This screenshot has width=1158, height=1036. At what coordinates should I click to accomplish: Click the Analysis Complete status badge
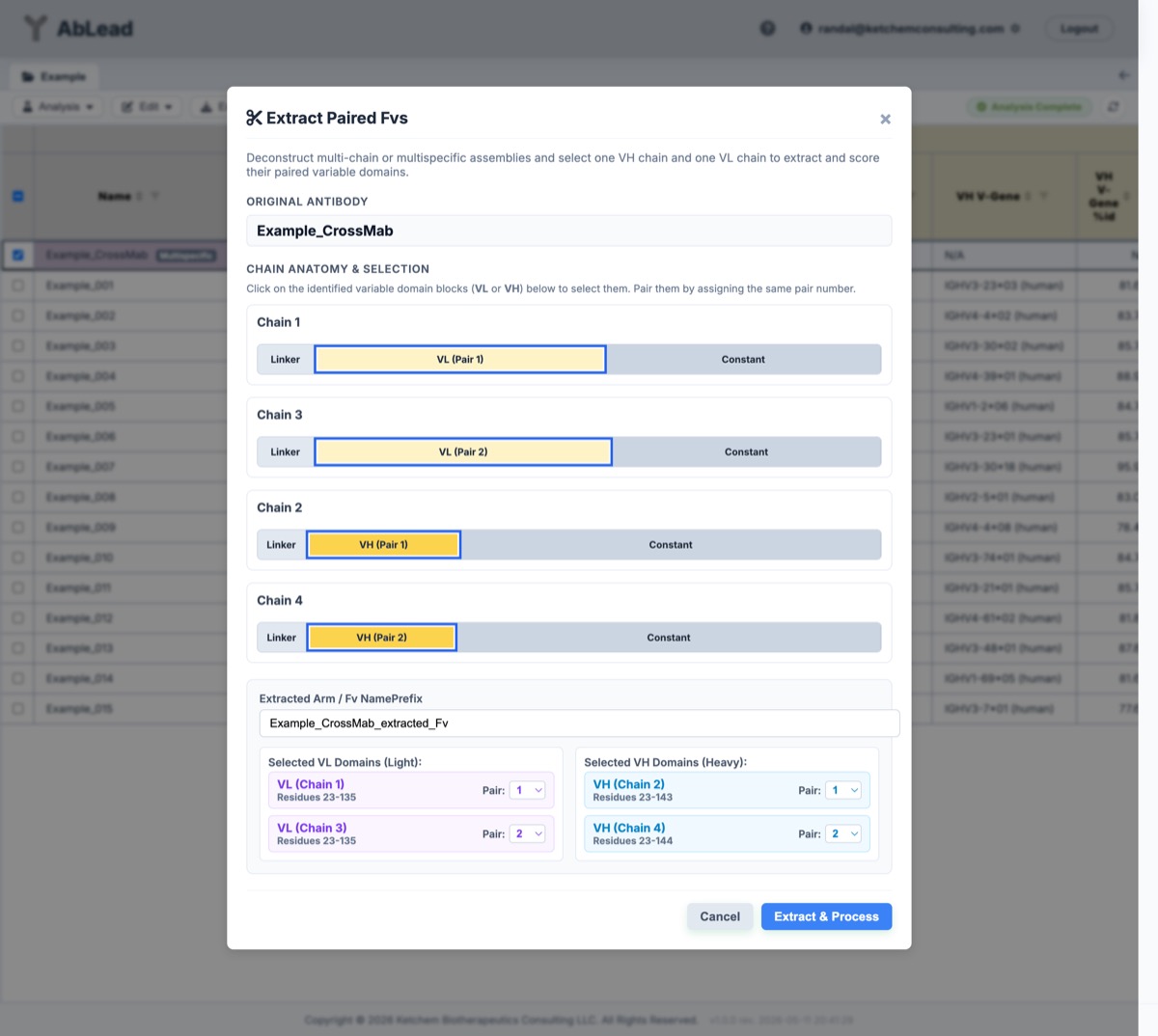(1030, 106)
